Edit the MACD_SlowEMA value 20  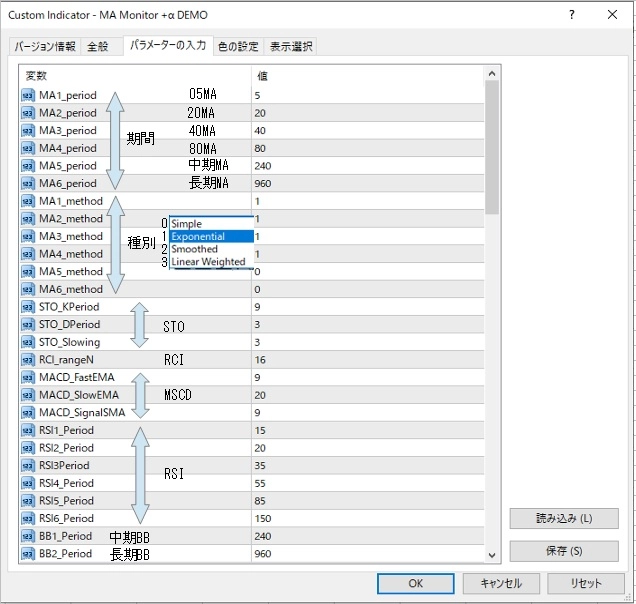pos(367,395)
